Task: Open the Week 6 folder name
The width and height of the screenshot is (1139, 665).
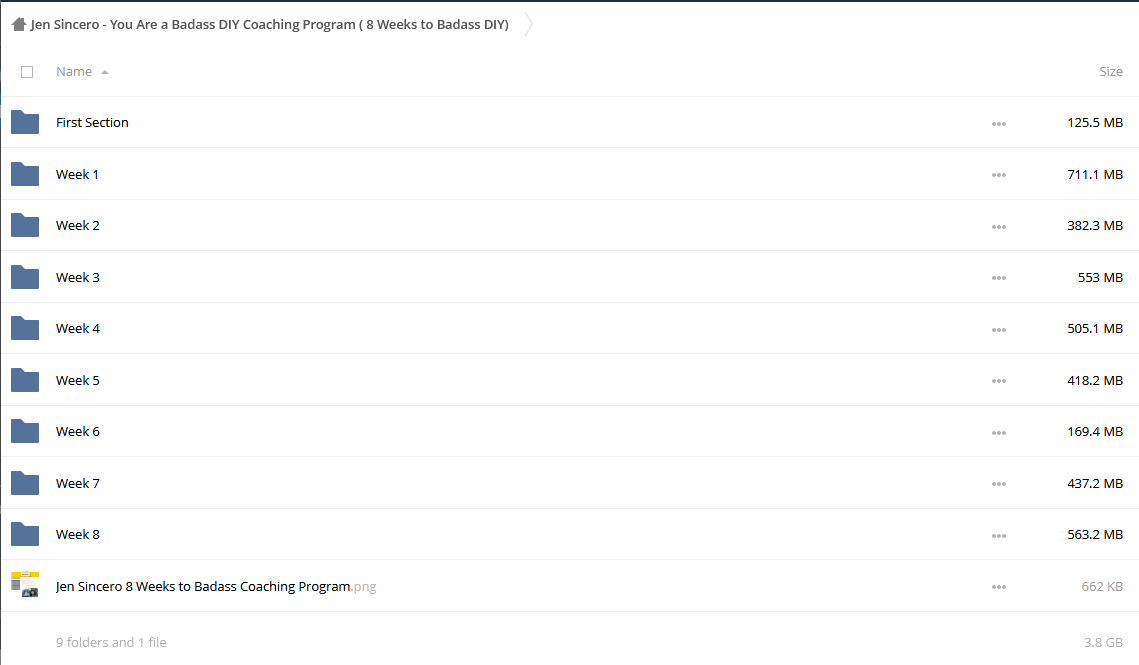Action: pos(78,432)
